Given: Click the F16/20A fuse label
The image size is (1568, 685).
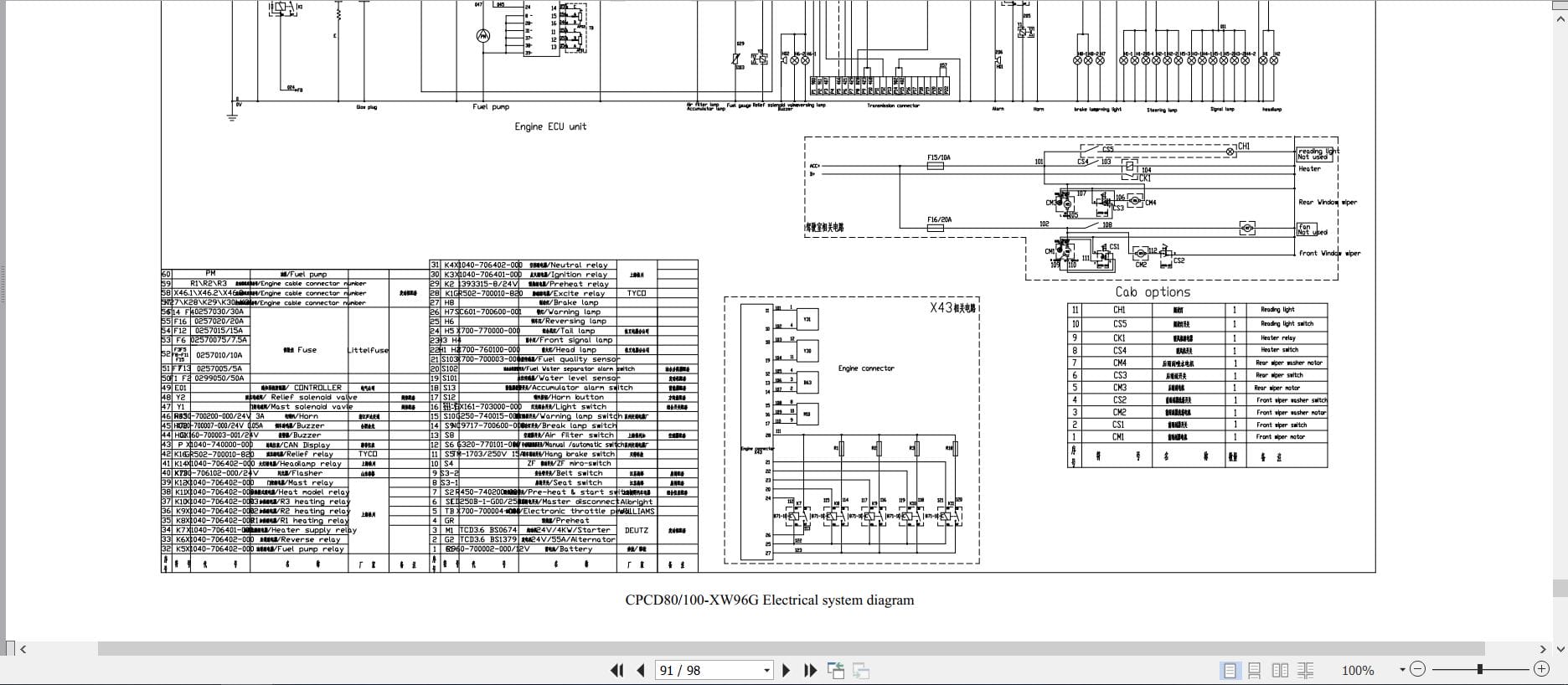Looking at the screenshot, I should (939, 219).
